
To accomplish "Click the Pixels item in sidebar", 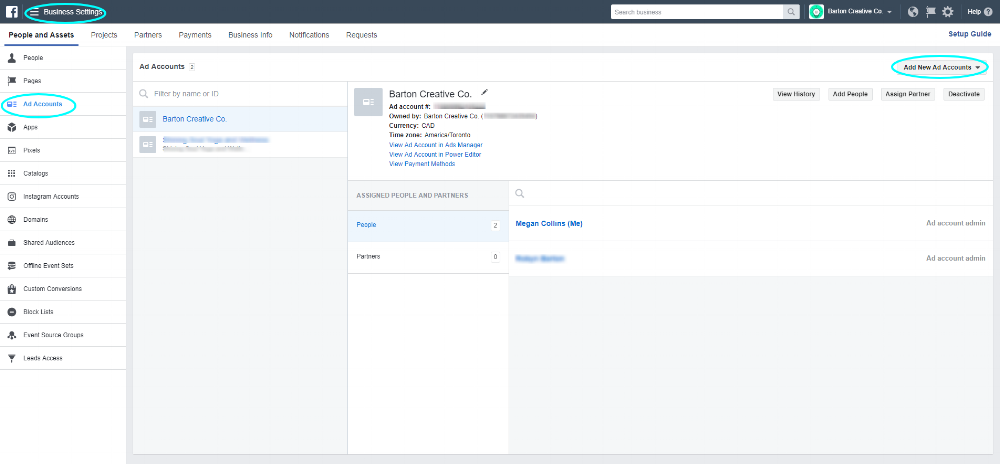I will pos(62,150).
